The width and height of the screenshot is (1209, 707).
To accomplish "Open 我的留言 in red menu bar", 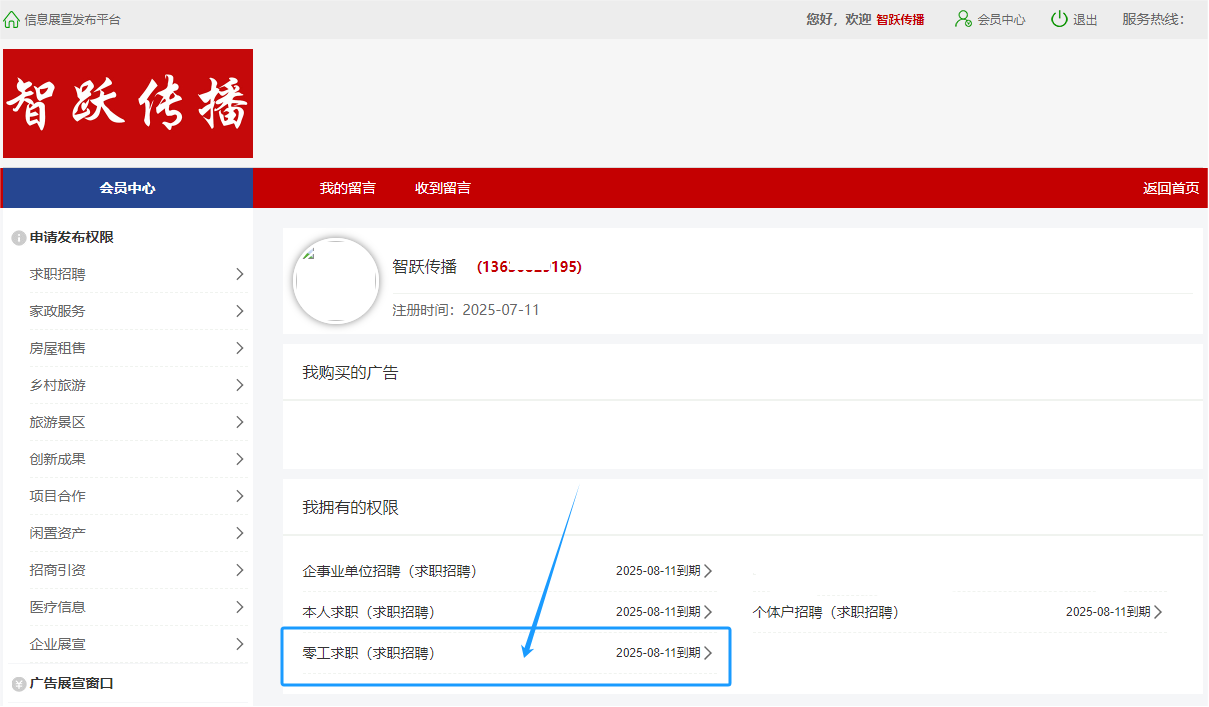I will [x=348, y=188].
